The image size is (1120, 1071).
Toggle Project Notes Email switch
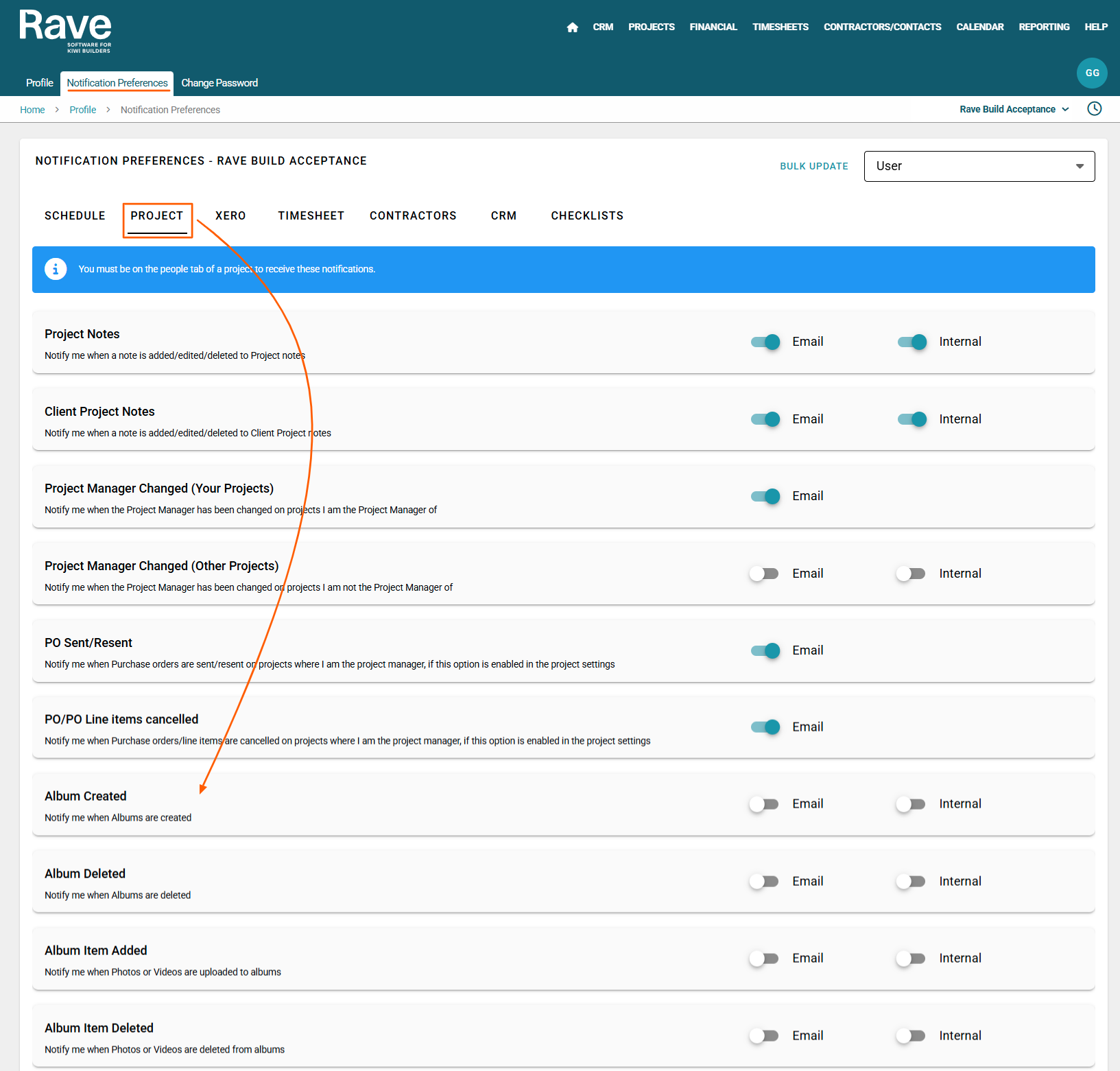click(765, 342)
